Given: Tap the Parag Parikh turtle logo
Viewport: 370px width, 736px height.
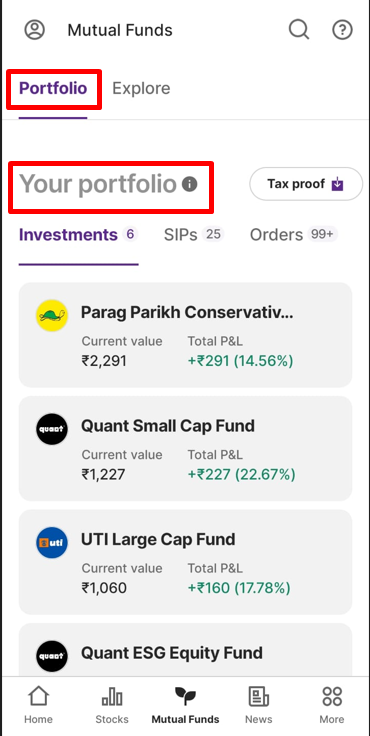Looking at the screenshot, I should (x=52, y=316).
